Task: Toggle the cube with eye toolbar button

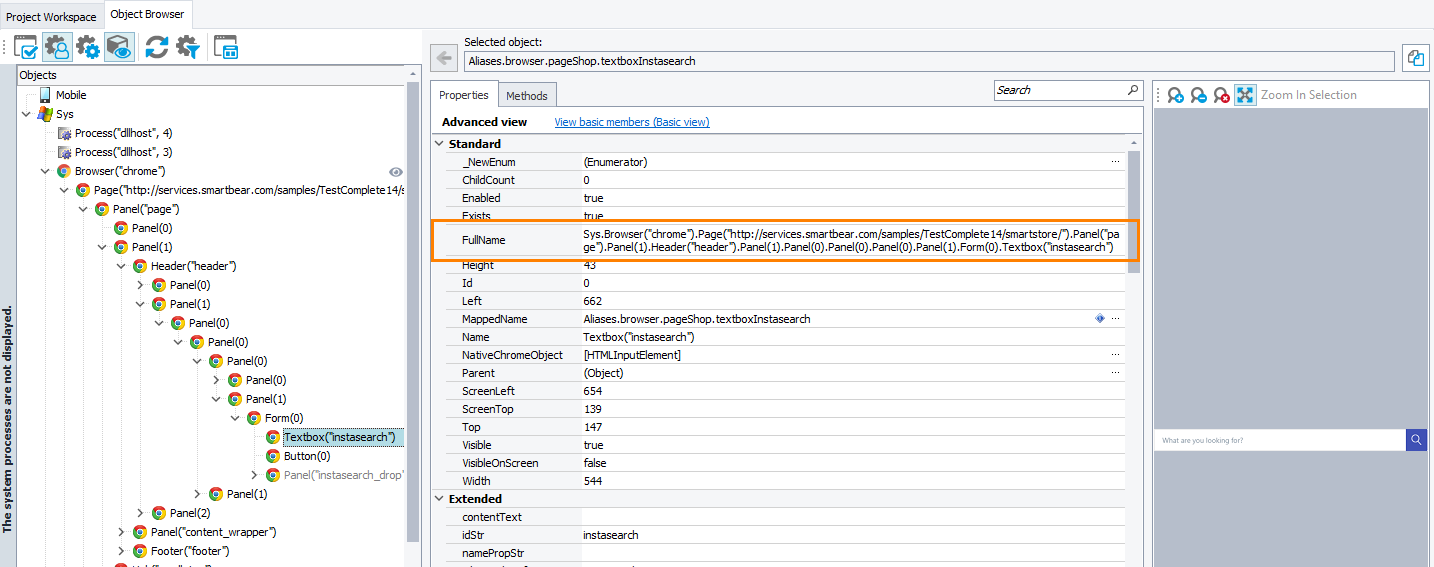Action: (119, 47)
